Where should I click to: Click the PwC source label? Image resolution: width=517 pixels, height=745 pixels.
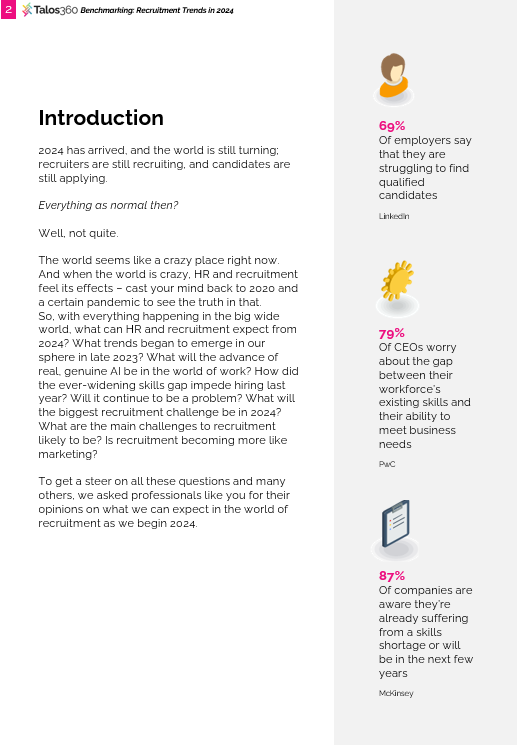point(387,464)
